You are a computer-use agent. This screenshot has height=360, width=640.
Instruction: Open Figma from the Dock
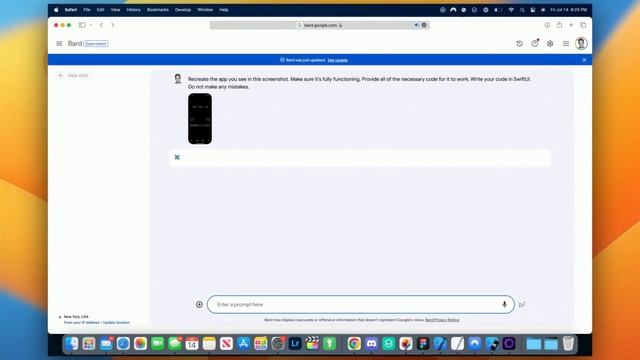(x=423, y=344)
